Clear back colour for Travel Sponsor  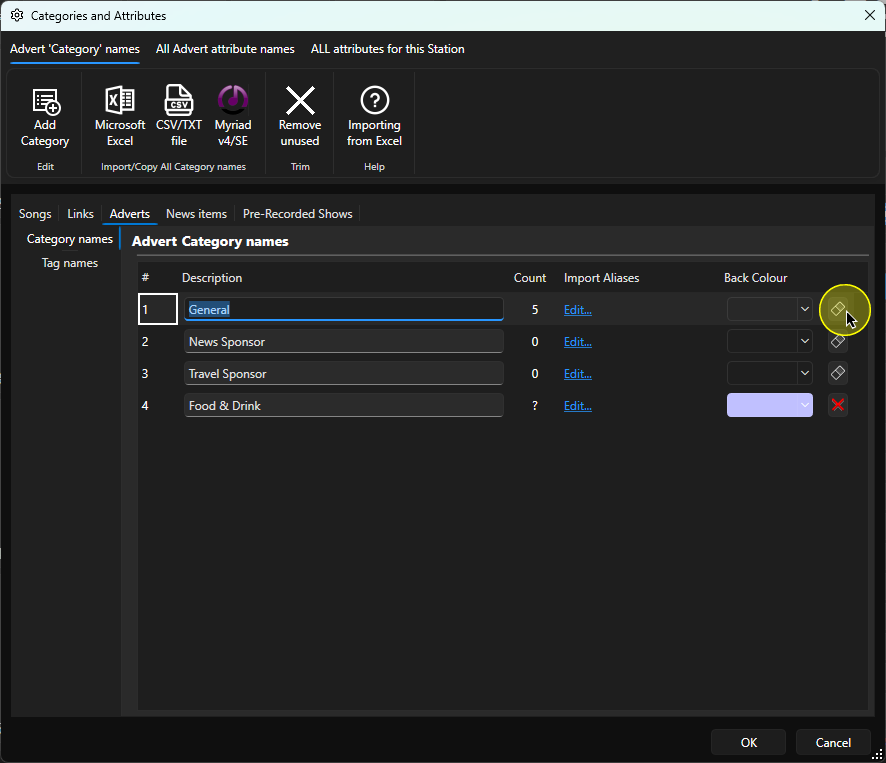click(x=837, y=373)
